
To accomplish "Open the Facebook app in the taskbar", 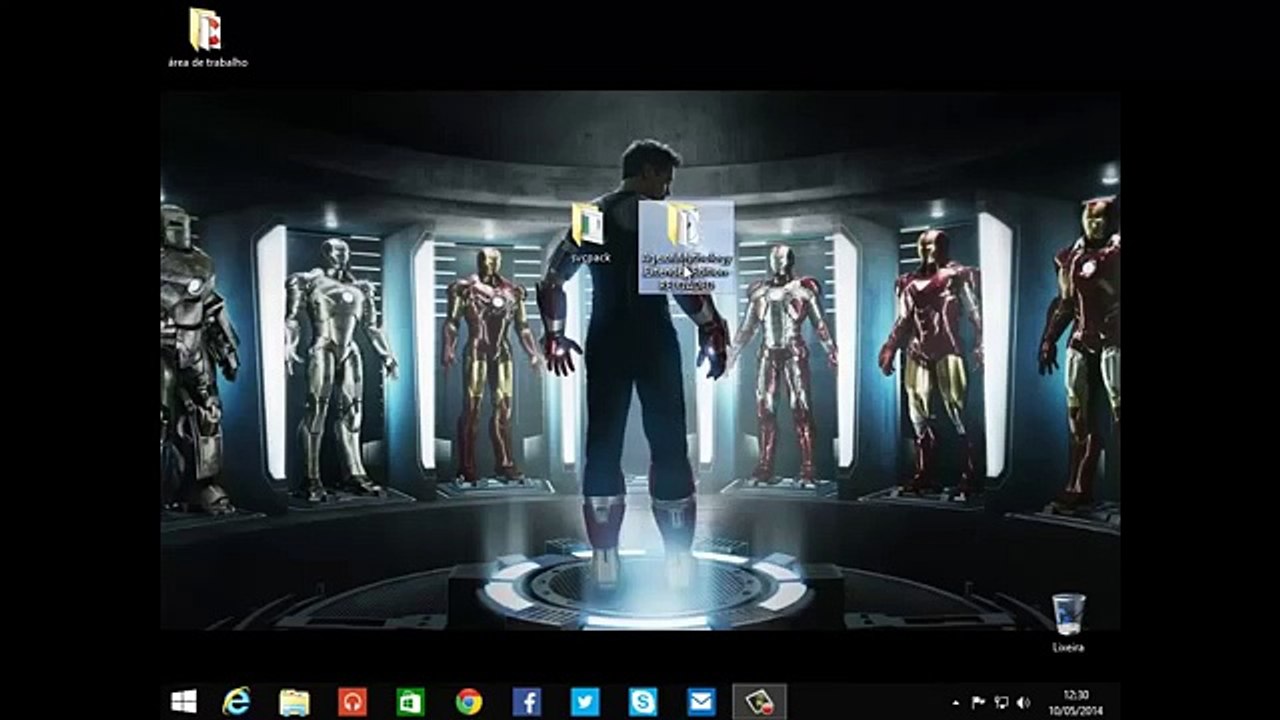I will tap(526, 702).
